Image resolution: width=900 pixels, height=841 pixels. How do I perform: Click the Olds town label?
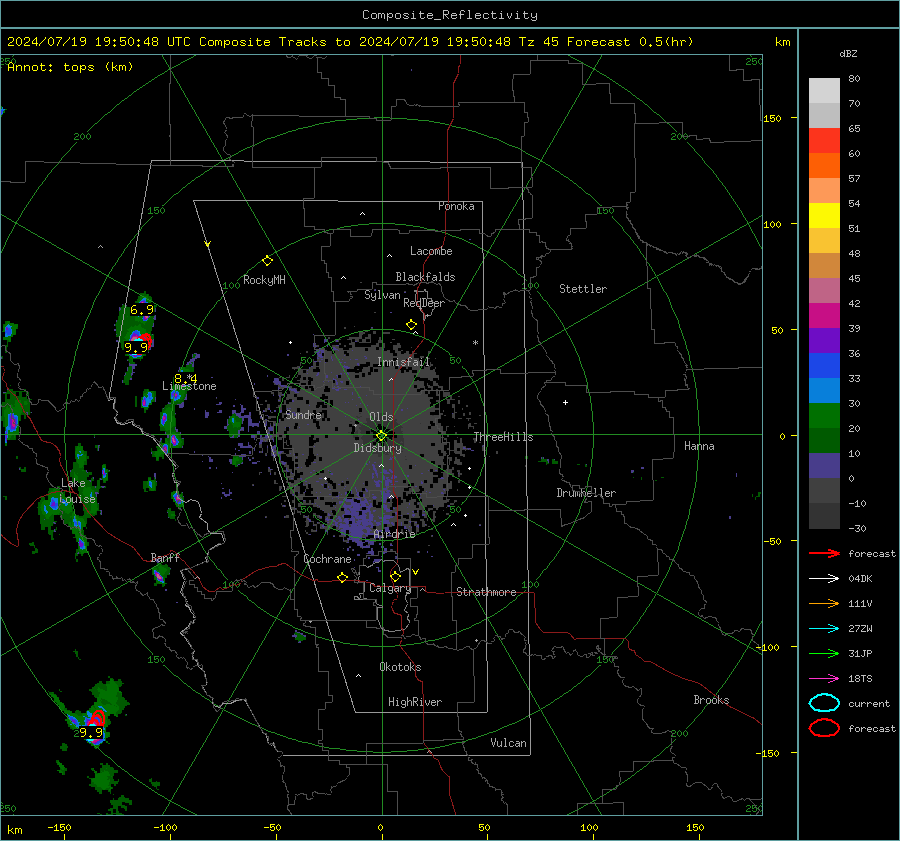(x=381, y=417)
